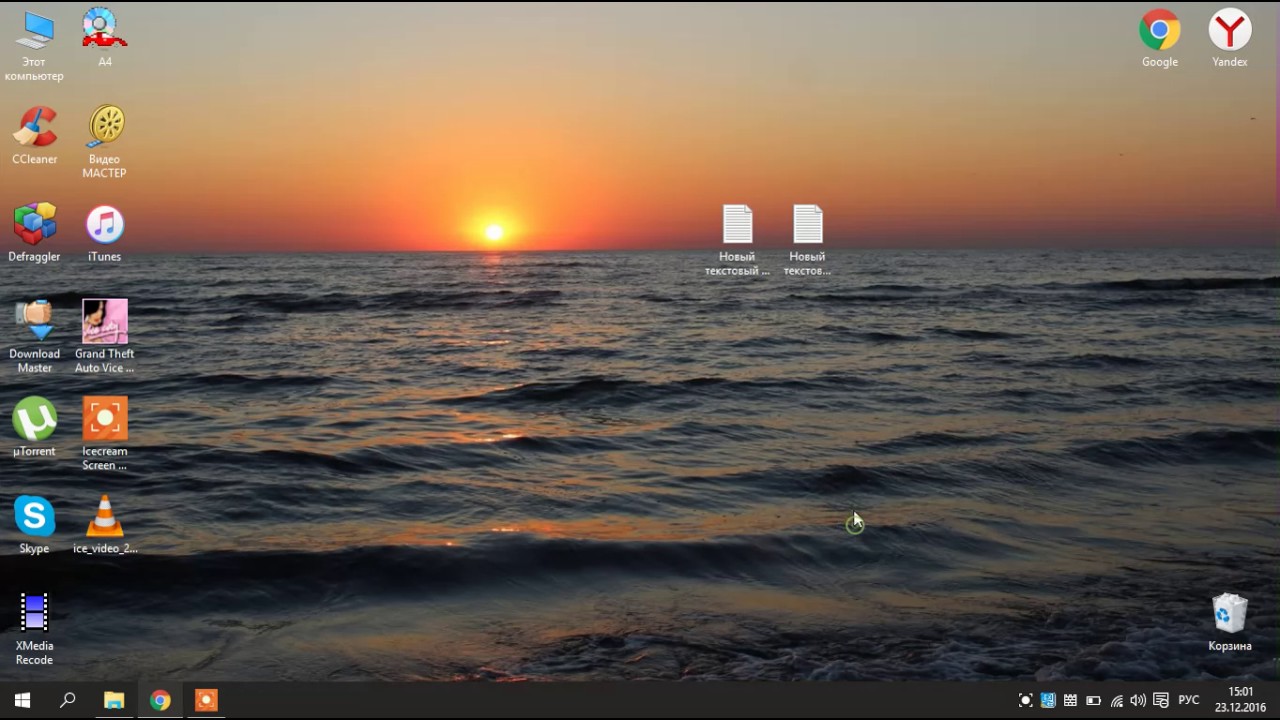Image resolution: width=1280 pixels, height=720 pixels.
Task: Select the ice_video VLC file icon
Action: [105, 524]
